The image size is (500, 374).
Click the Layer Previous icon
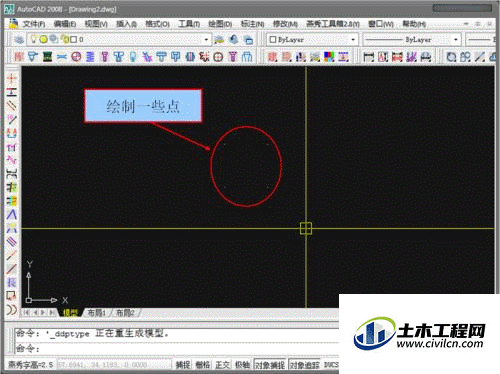[234, 40]
